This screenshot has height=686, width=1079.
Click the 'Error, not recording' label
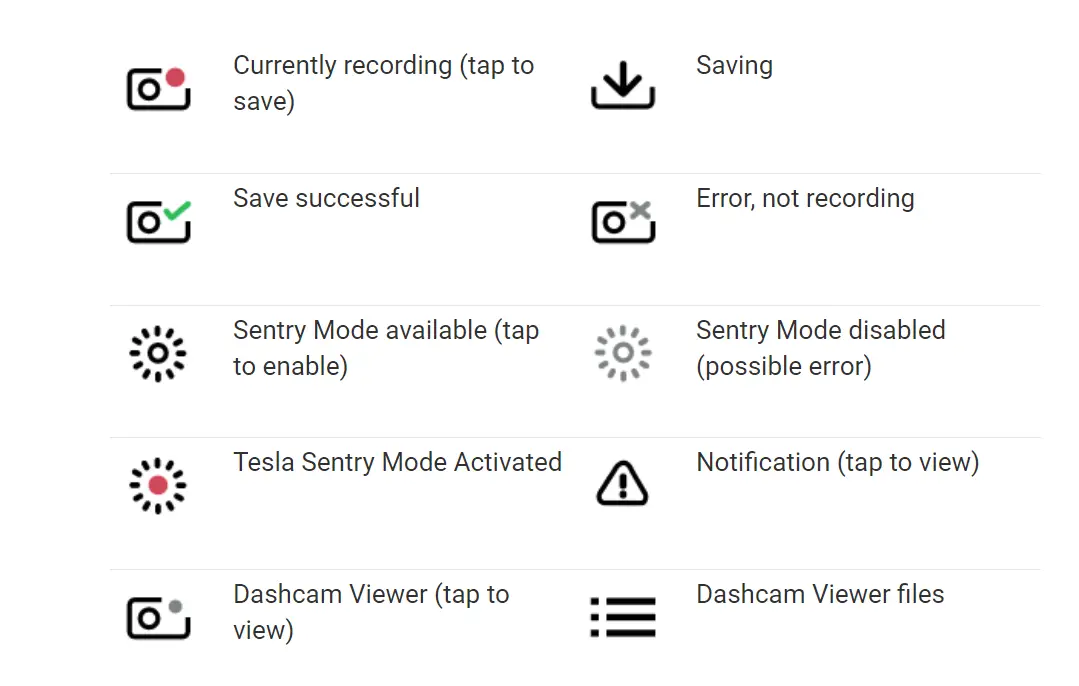coord(805,199)
